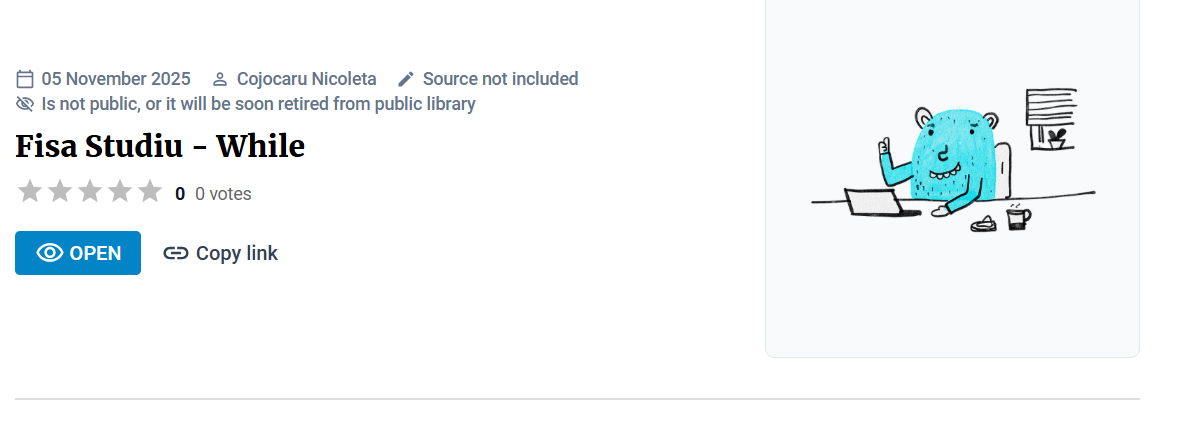Screen dimensions: 1192x427
Task: Give a five-star rating
Action: (x=150, y=191)
